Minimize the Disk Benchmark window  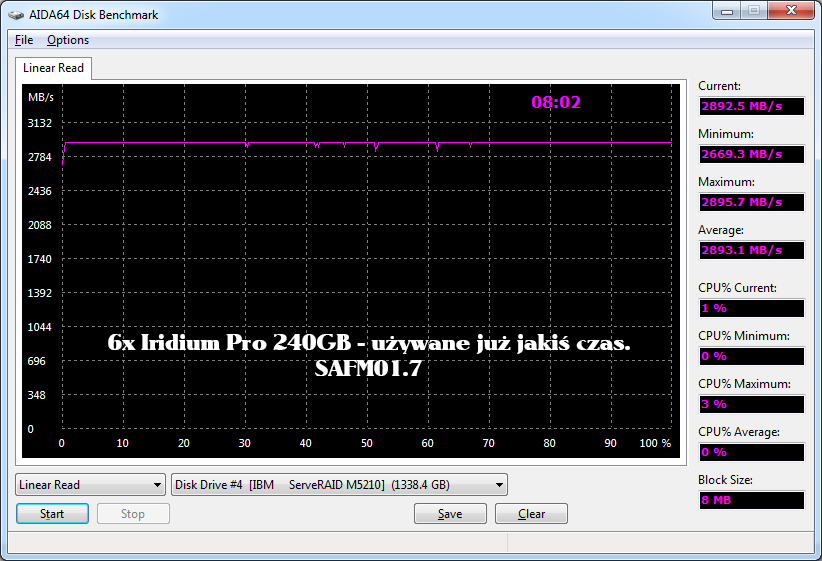tap(727, 11)
